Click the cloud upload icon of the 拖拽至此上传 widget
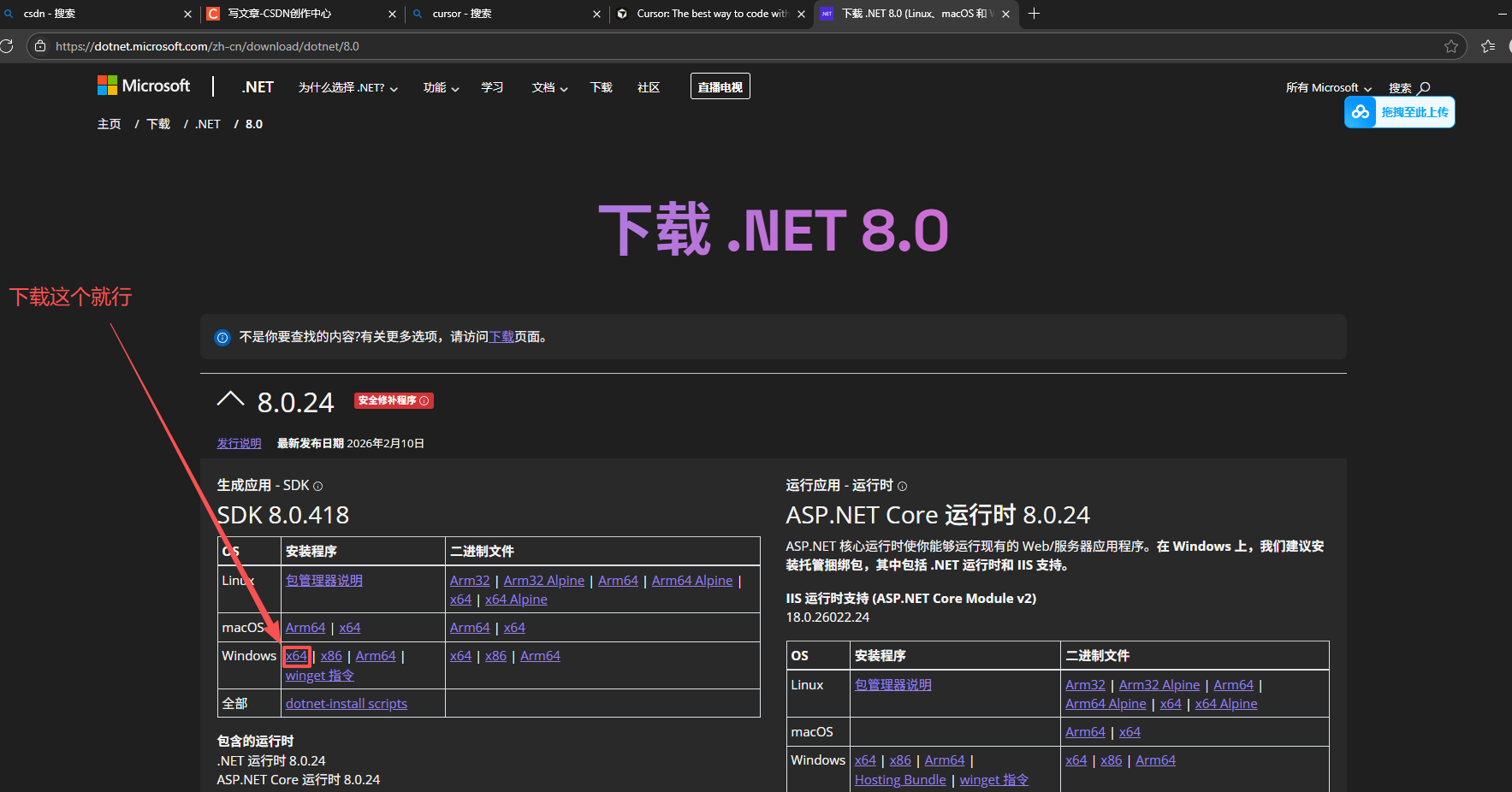1512x792 pixels. (1361, 112)
